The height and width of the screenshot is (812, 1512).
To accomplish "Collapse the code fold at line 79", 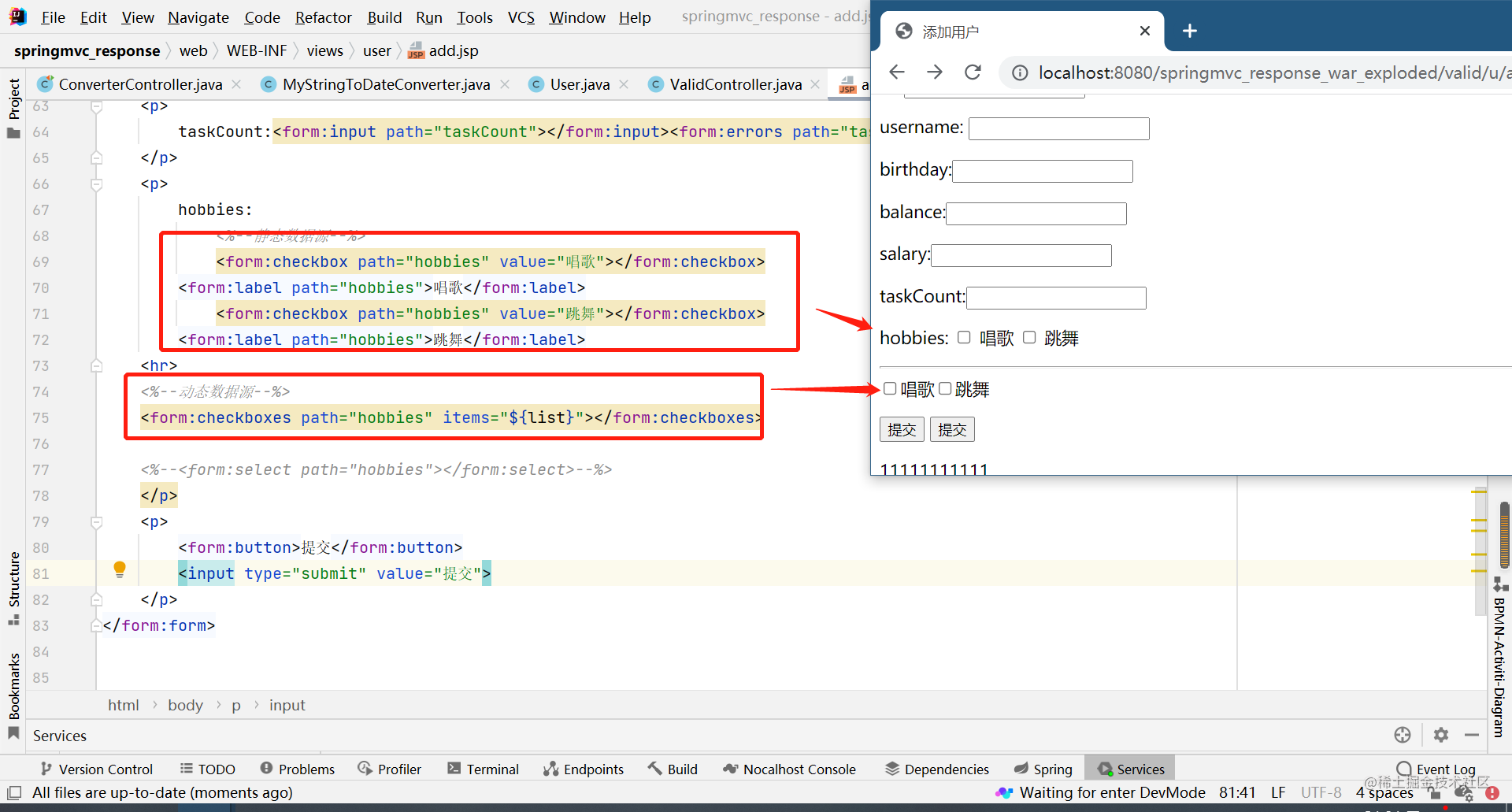I will tap(96, 521).
